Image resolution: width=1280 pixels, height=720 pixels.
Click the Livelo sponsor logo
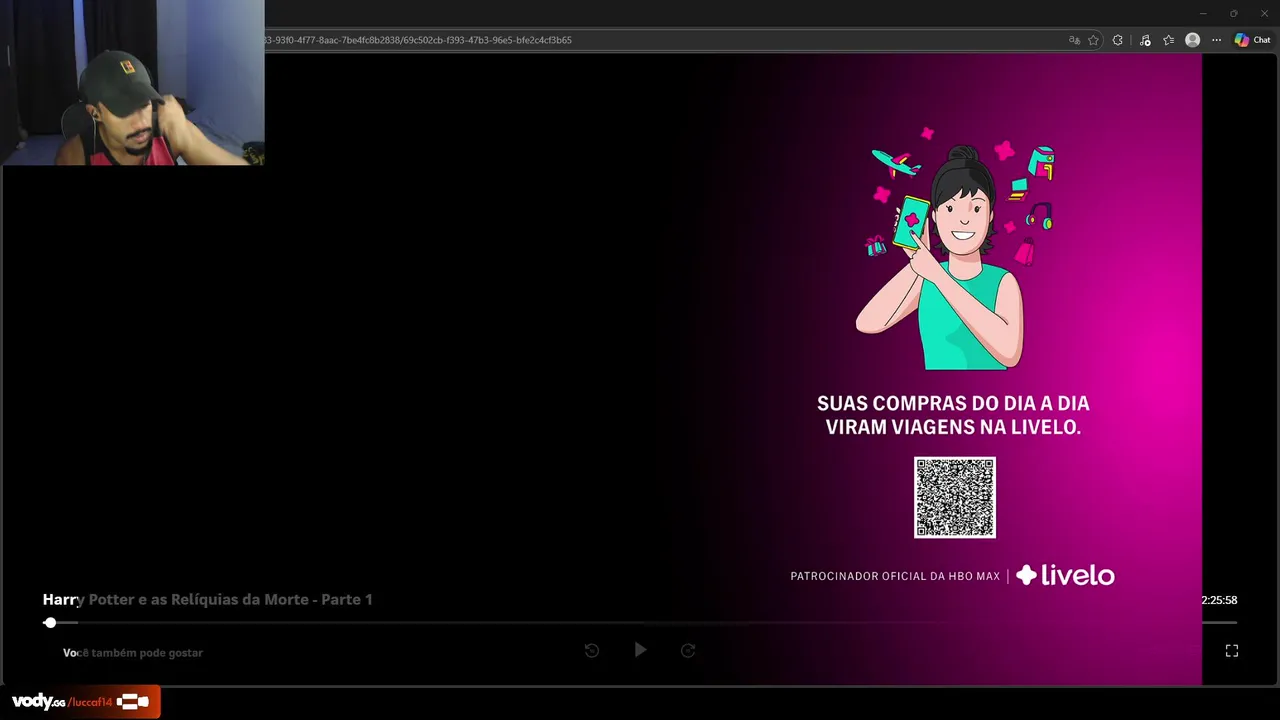tap(1065, 575)
